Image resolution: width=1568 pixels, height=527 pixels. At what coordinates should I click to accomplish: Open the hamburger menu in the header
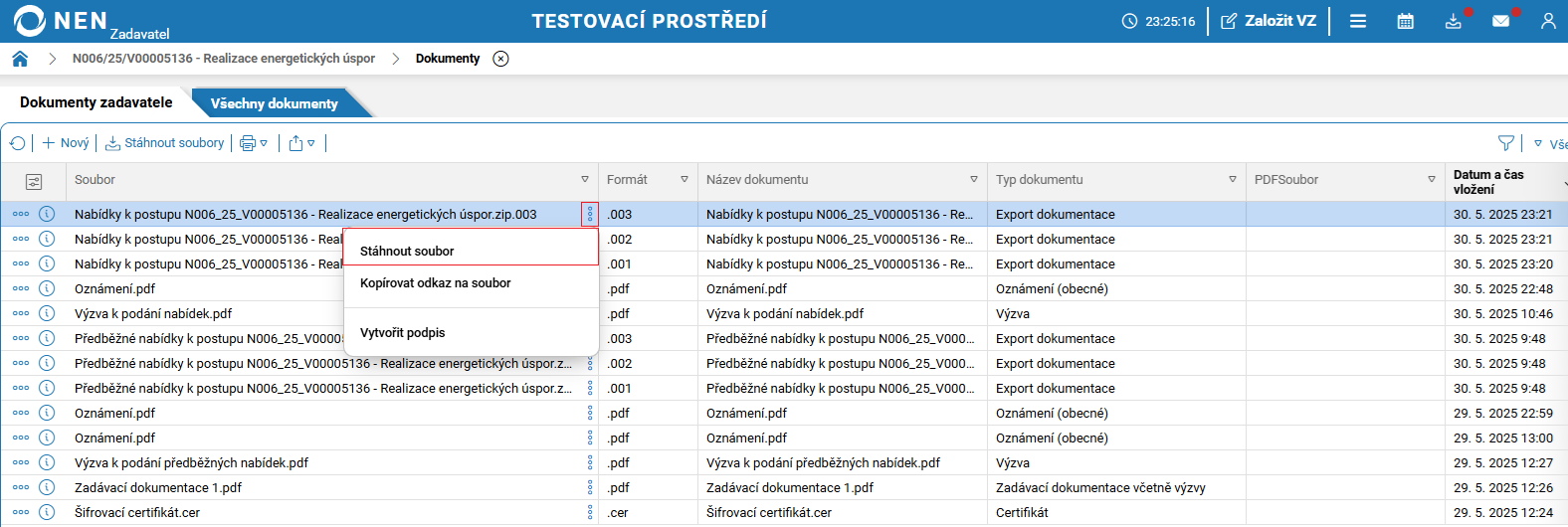[x=1358, y=21]
